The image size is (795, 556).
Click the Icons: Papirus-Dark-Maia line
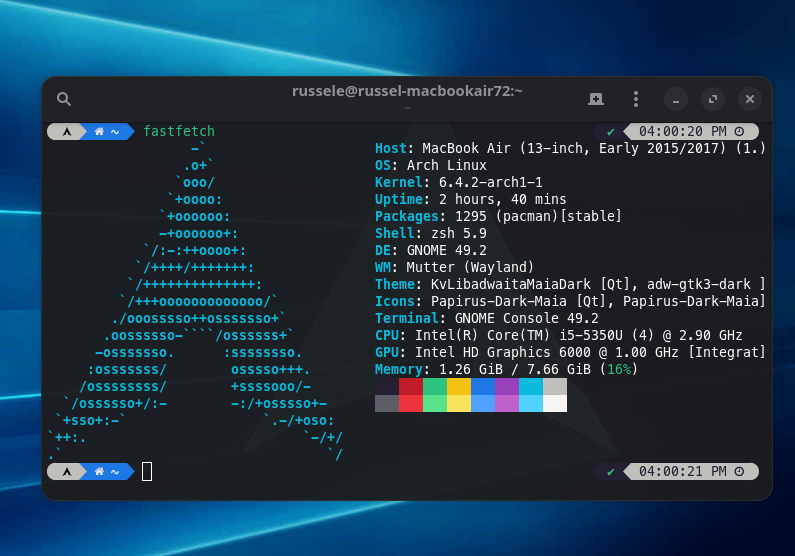(x=570, y=302)
